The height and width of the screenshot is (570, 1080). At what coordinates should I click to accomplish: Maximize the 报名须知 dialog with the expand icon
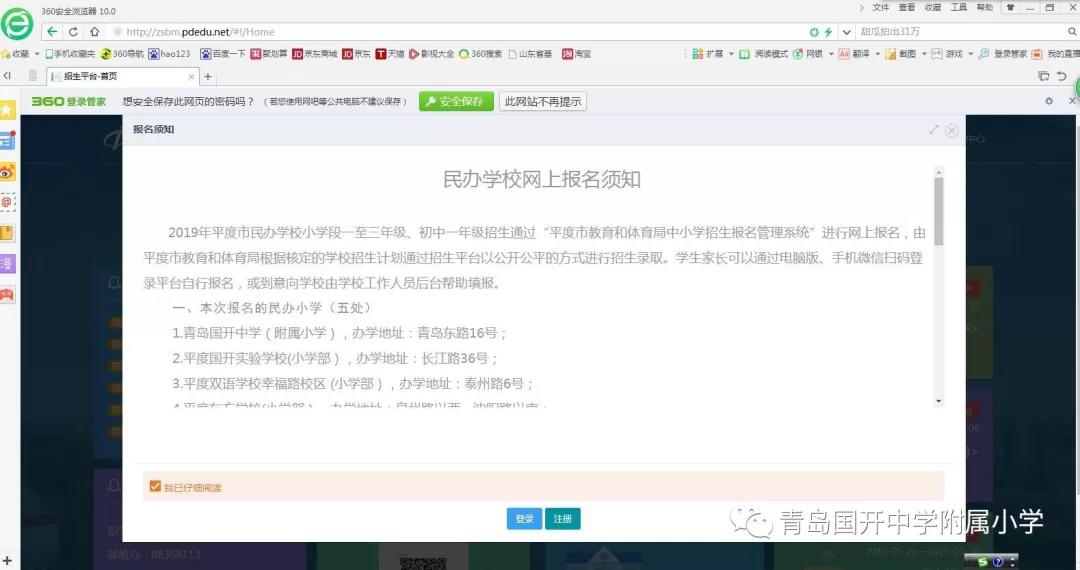[x=934, y=129]
